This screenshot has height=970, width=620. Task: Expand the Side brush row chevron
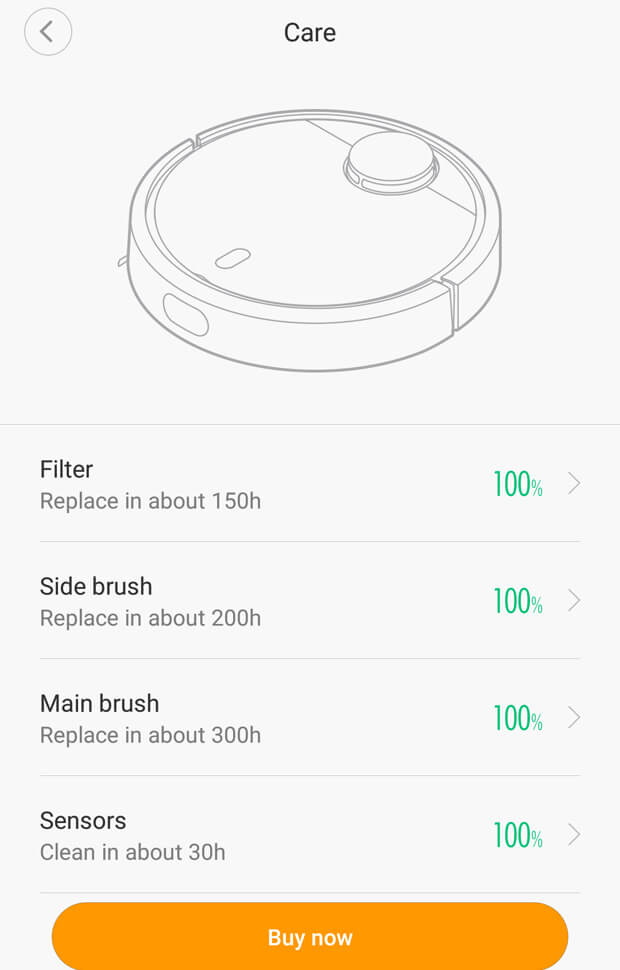tap(574, 601)
